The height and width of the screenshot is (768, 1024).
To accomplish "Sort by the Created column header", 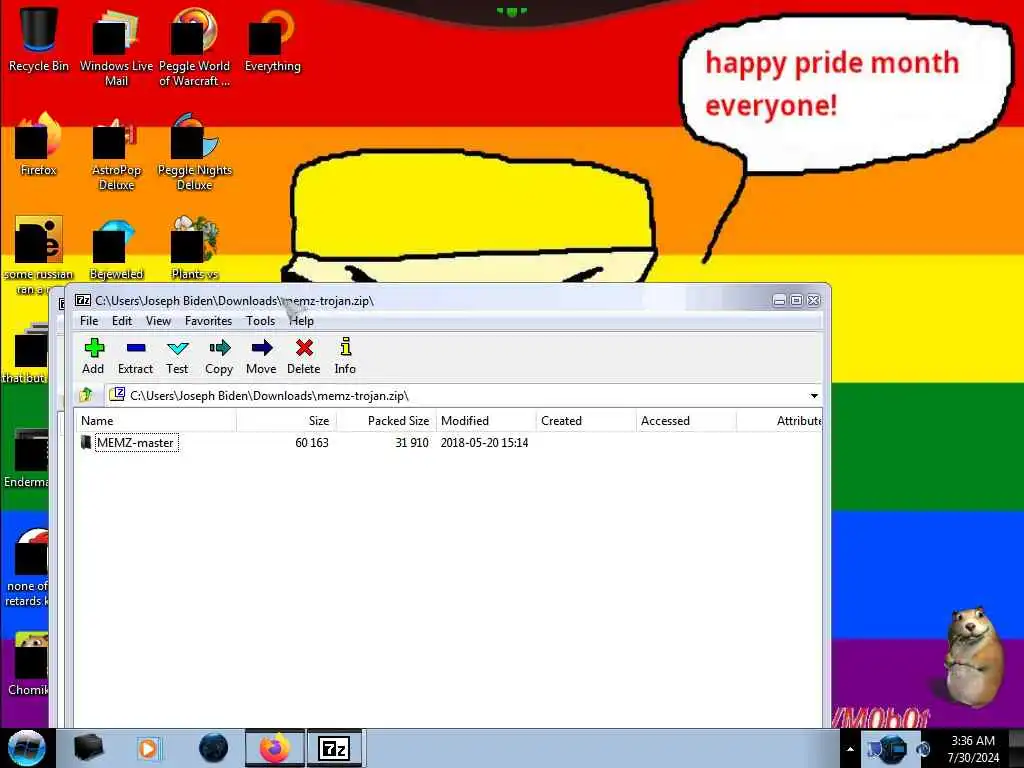I will pos(586,421).
